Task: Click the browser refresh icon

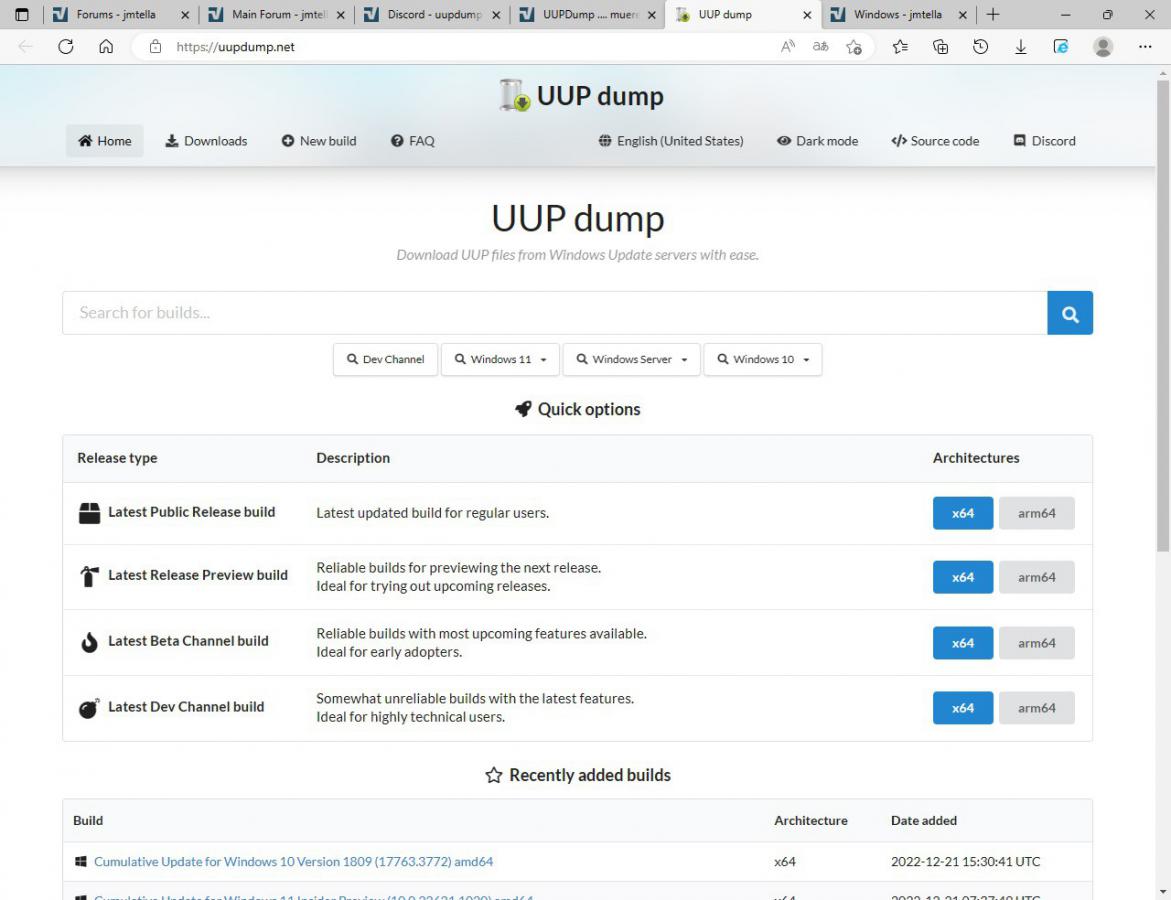Action: pos(66,46)
